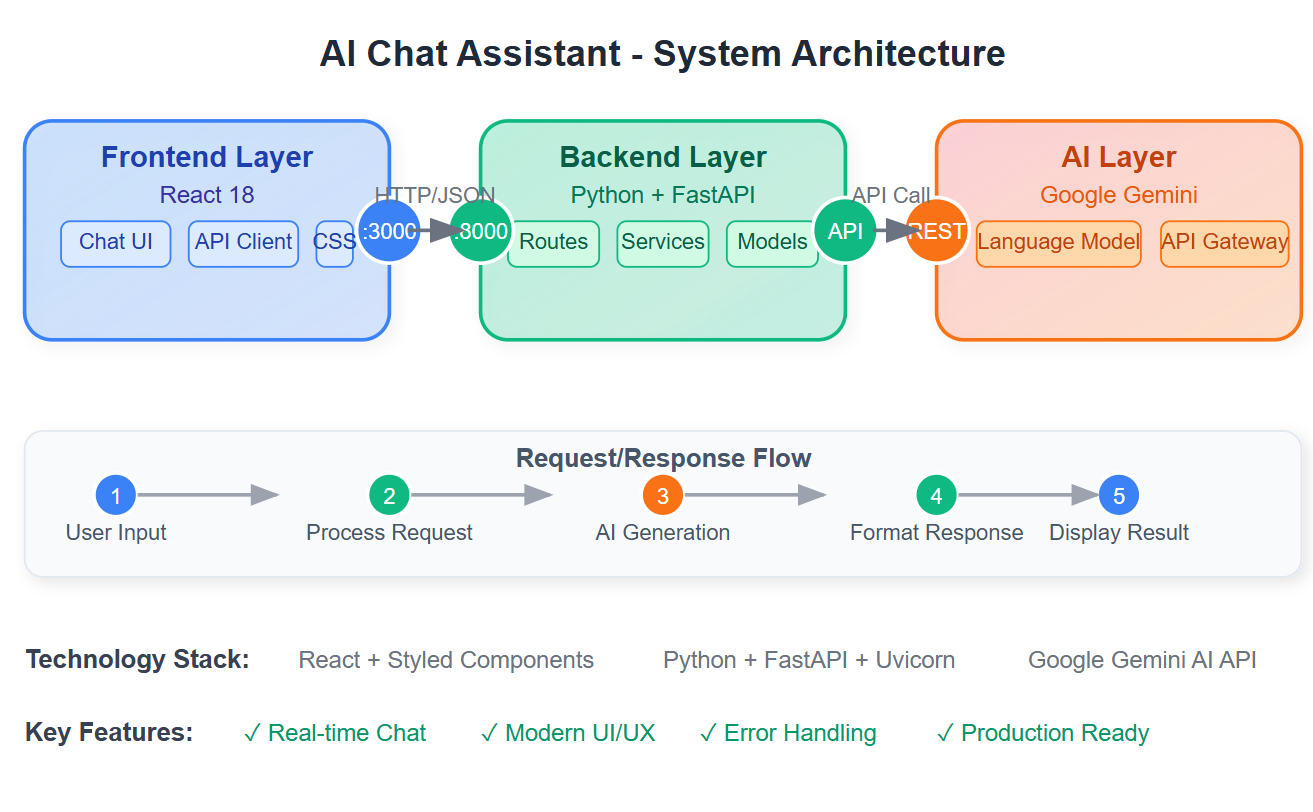Viewport: 1313px width, 812px height.
Task: Click the blue :3000 port circle
Action: 389,231
